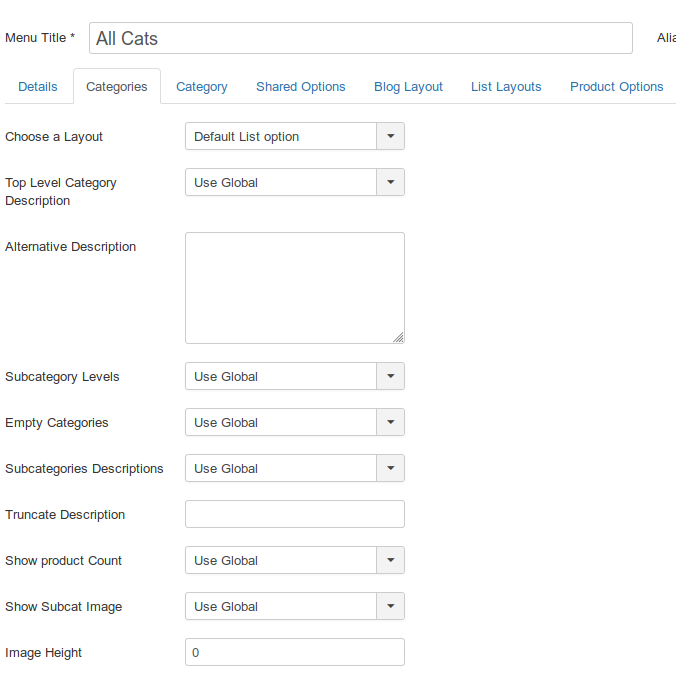Expand Top Level Category Description dropdown

coord(295,182)
